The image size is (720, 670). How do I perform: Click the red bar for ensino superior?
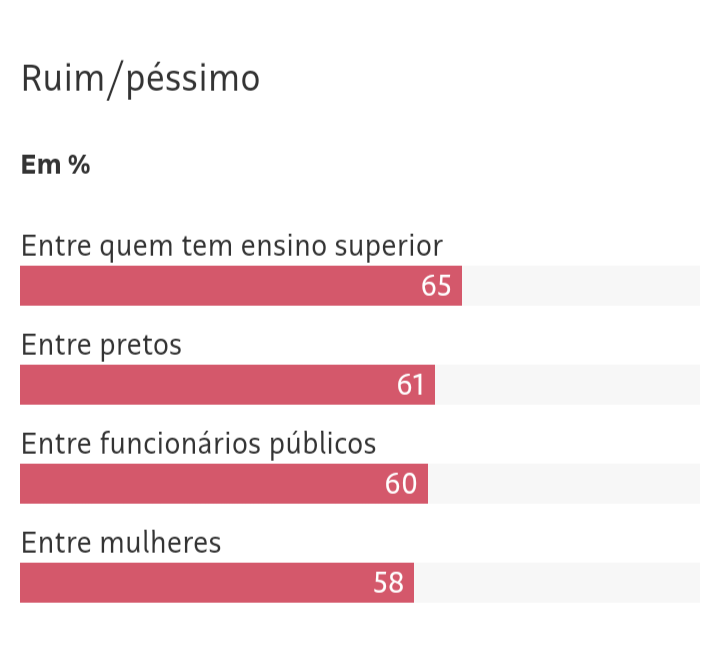pyautogui.click(x=220, y=286)
